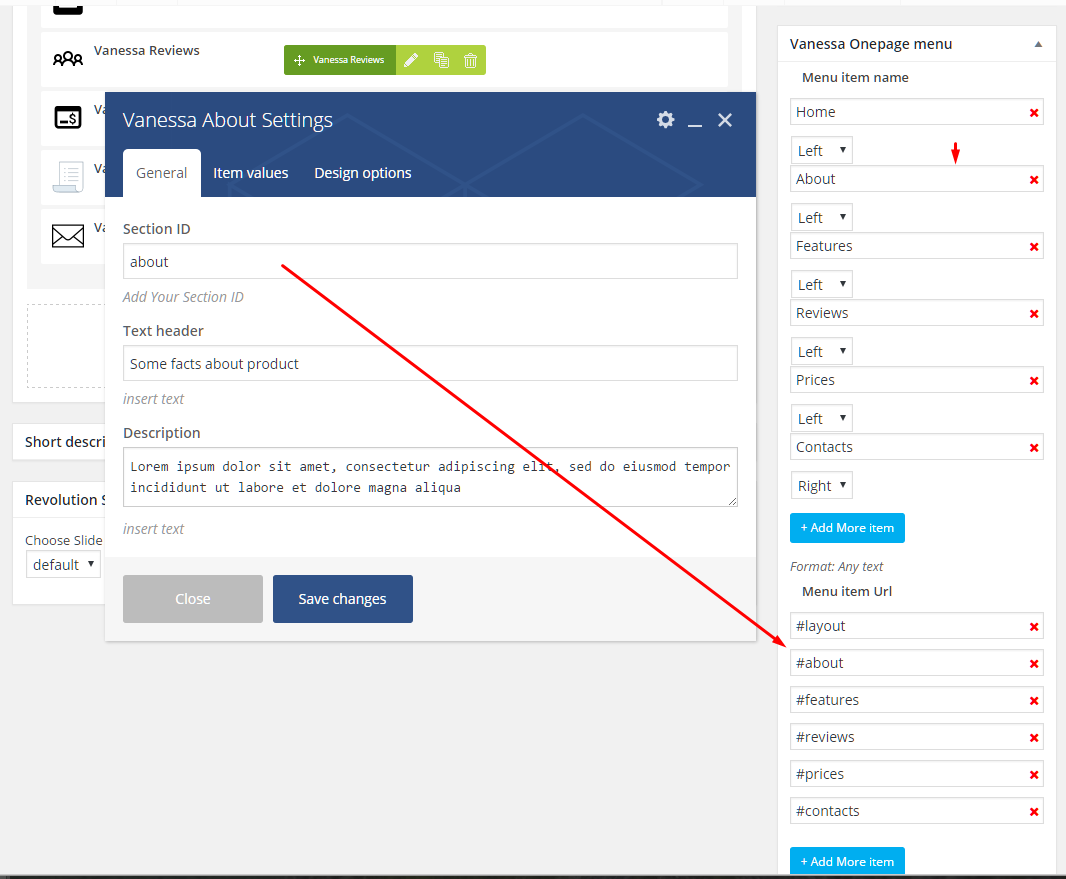Image resolution: width=1066 pixels, height=879 pixels.
Task: Click the duplicate icon on Vanessa Reviews bar
Action: tap(441, 60)
